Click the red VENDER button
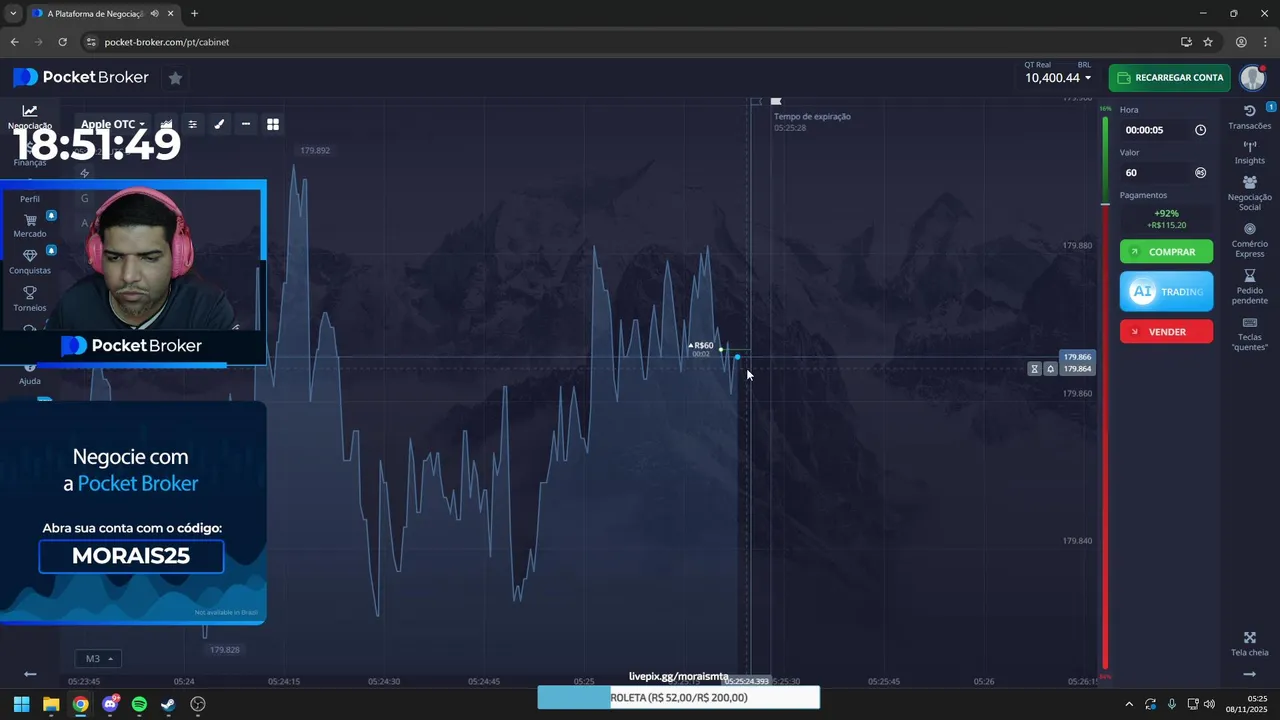 point(1166,332)
